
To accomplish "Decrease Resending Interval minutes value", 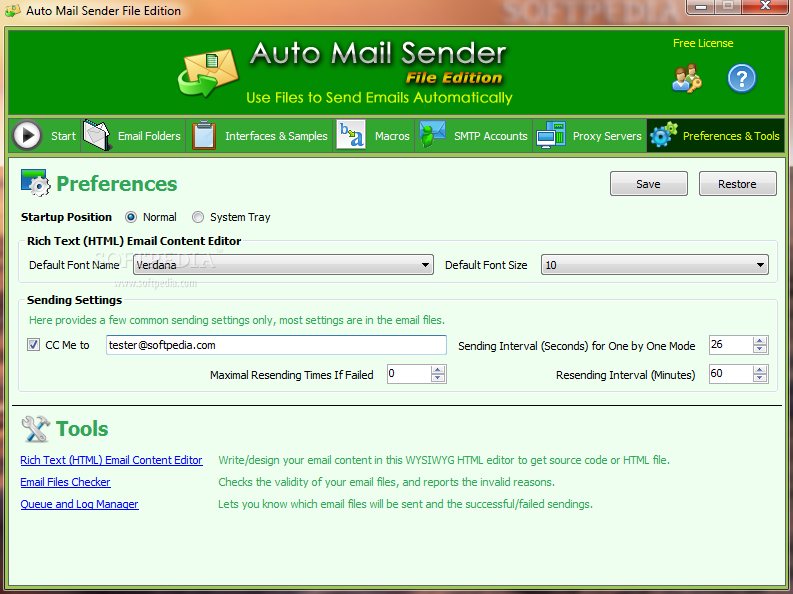I will 759,378.
